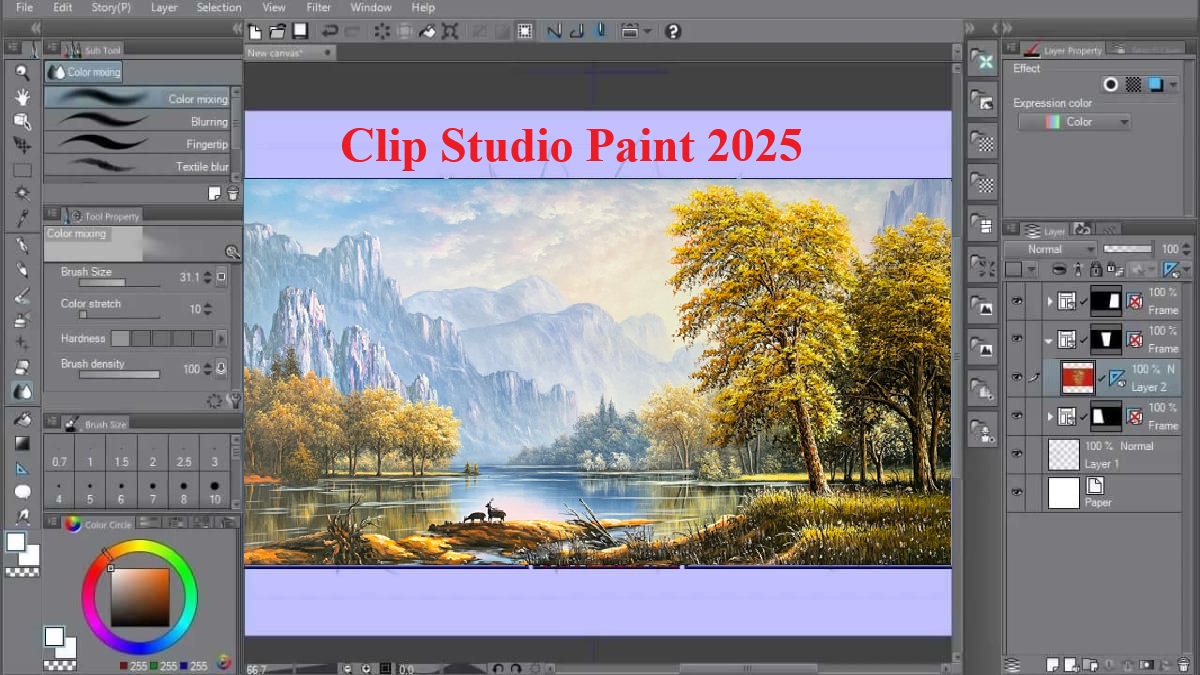Hide the Paper layer
The image size is (1200, 675).
[1016, 490]
